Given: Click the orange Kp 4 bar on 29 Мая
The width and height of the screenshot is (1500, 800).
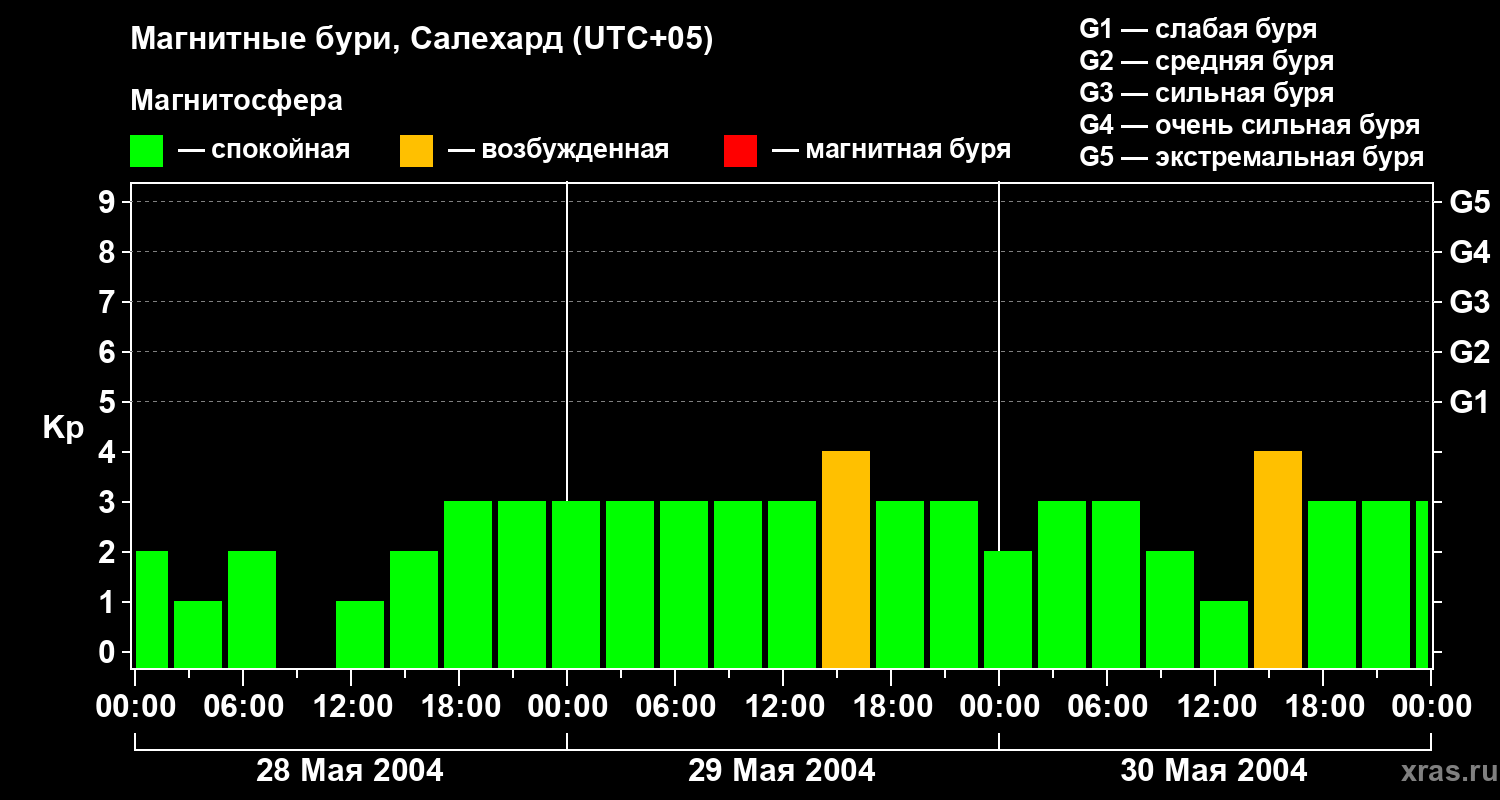Looking at the screenshot, I should click(x=846, y=560).
